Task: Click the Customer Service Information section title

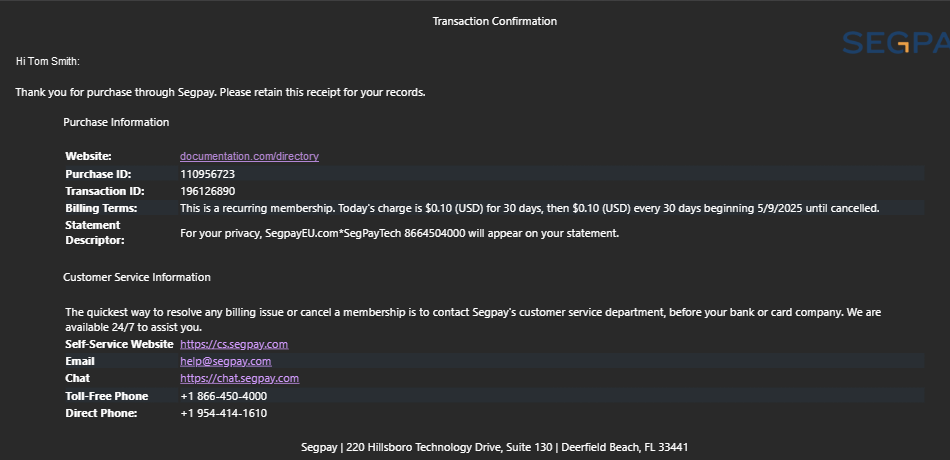Action: (x=137, y=278)
